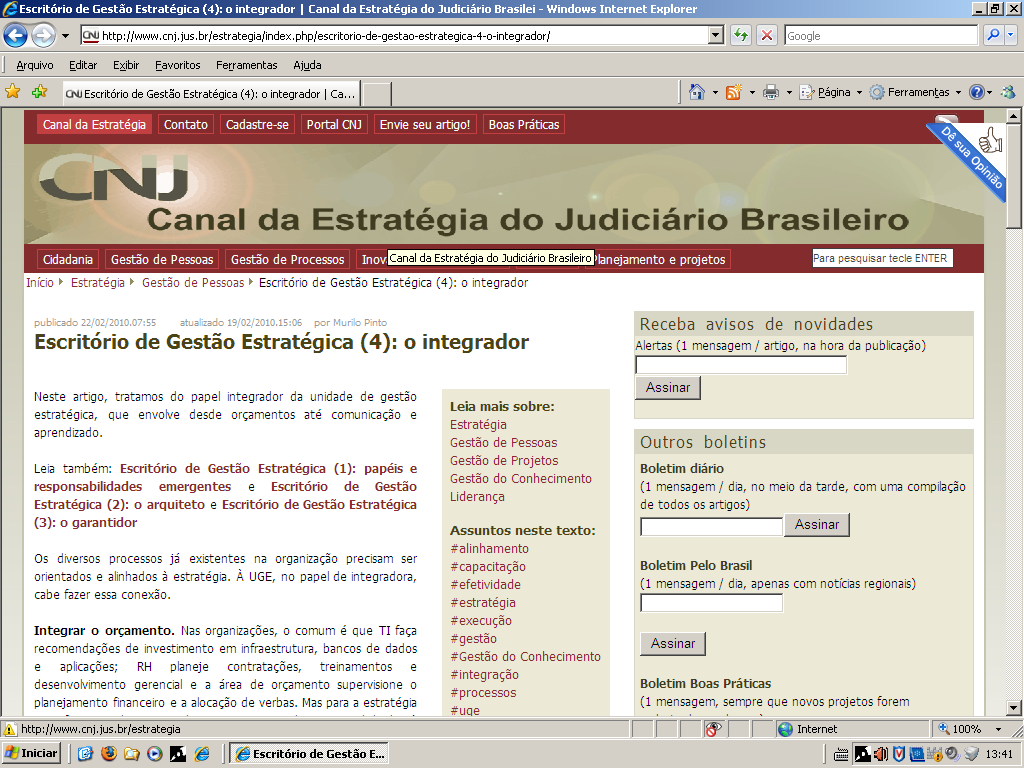1024x768 pixels.
Task: Launch Firefox from the quick launch bar
Action: click(x=109, y=753)
